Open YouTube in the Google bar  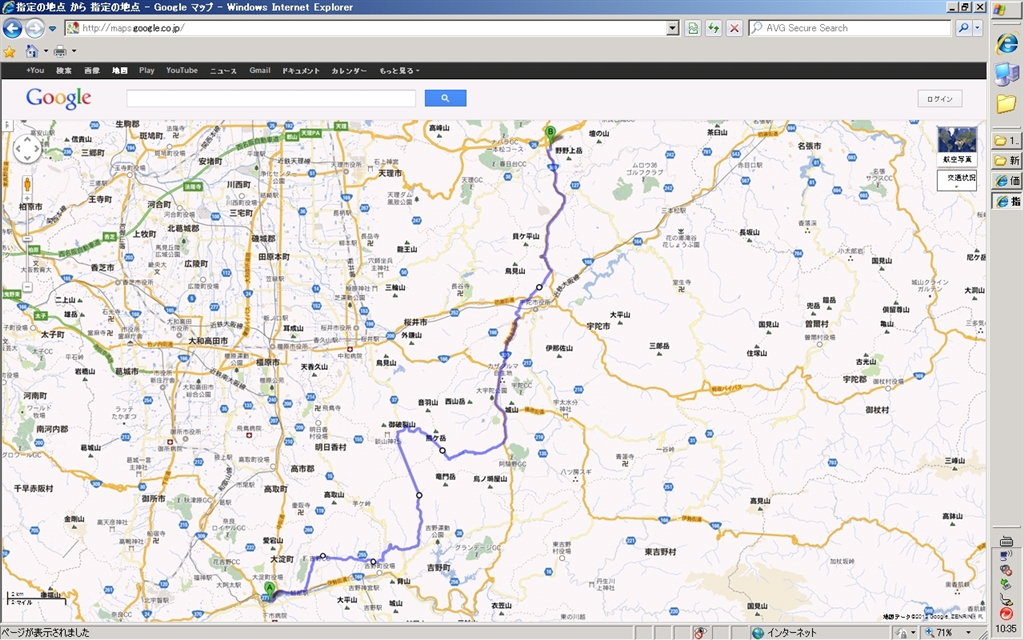click(x=182, y=71)
